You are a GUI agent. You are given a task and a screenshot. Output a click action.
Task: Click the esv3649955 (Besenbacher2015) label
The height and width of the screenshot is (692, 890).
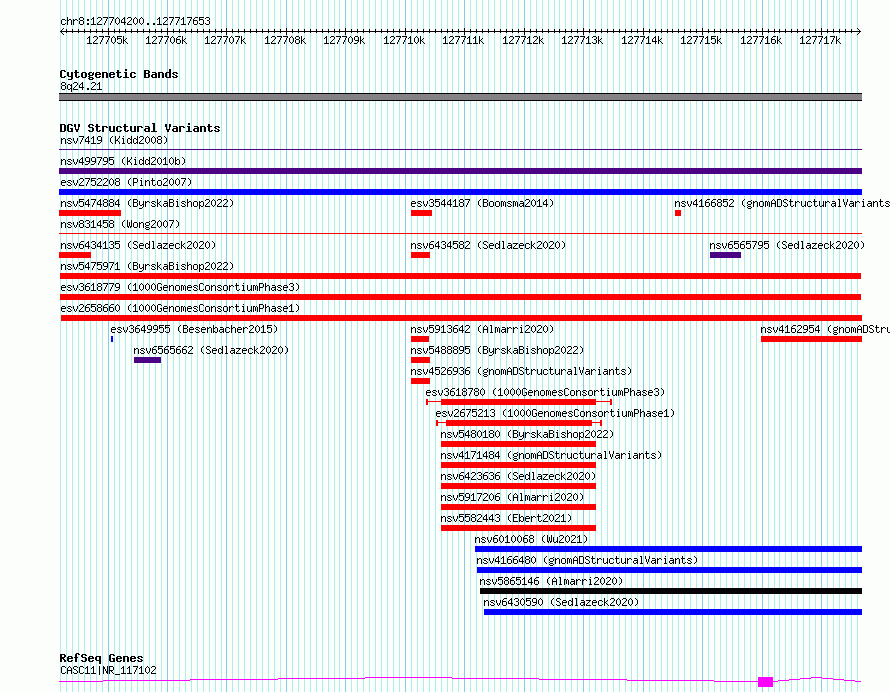click(194, 329)
